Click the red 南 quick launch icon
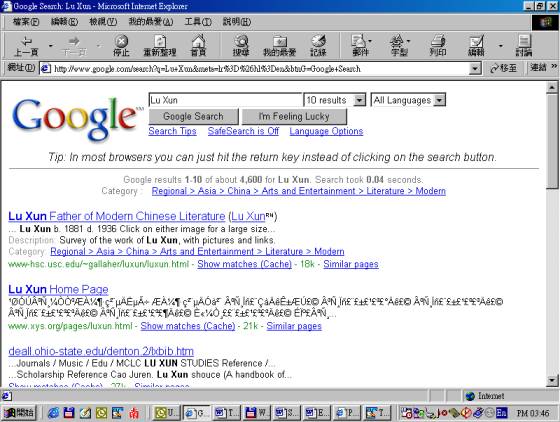 click(x=134, y=413)
